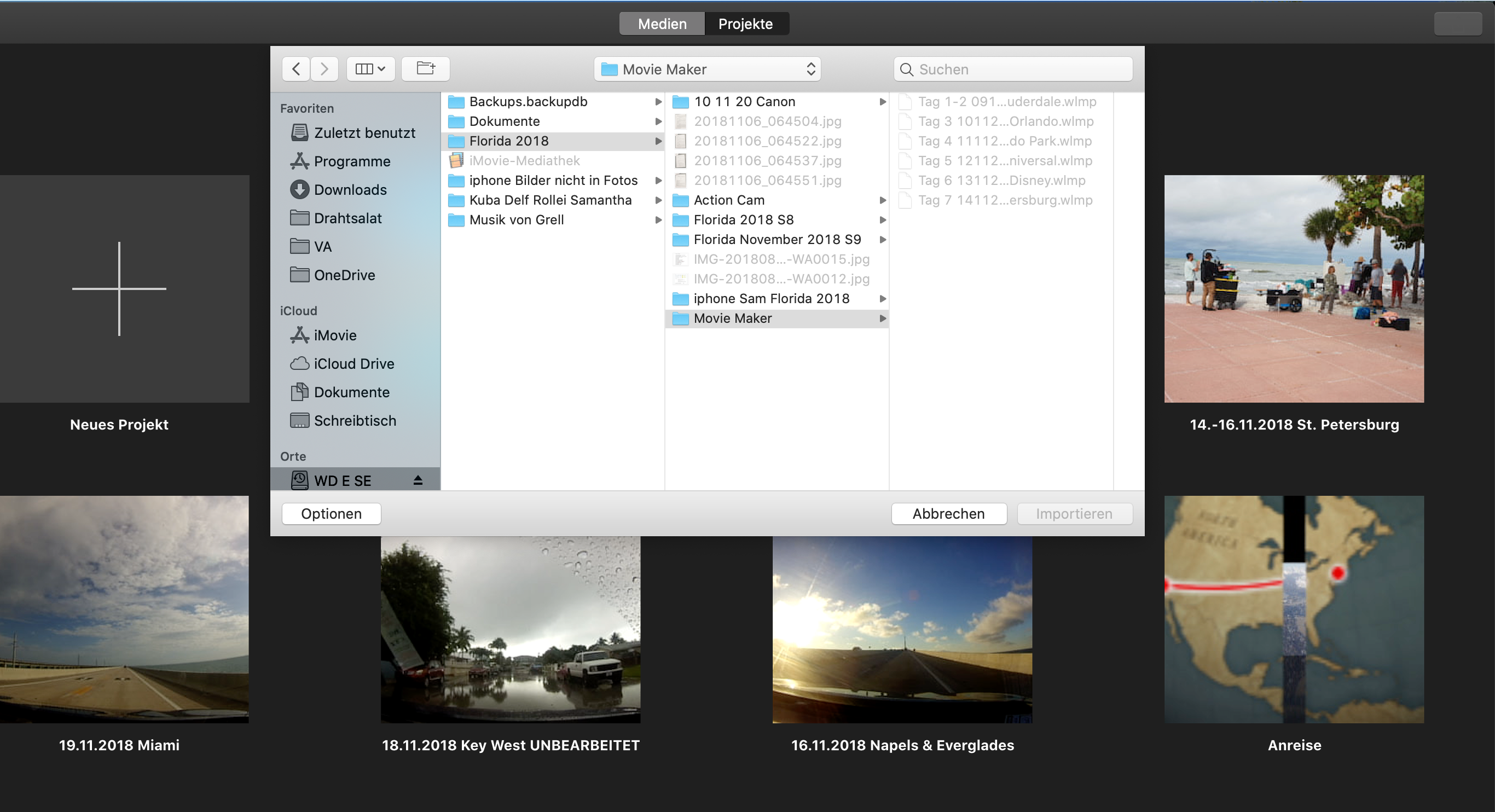The height and width of the screenshot is (812, 1495).
Task: Open the 19.11.2018 Miami project thumbnail
Action: pyautogui.click(x=124, y=609)
